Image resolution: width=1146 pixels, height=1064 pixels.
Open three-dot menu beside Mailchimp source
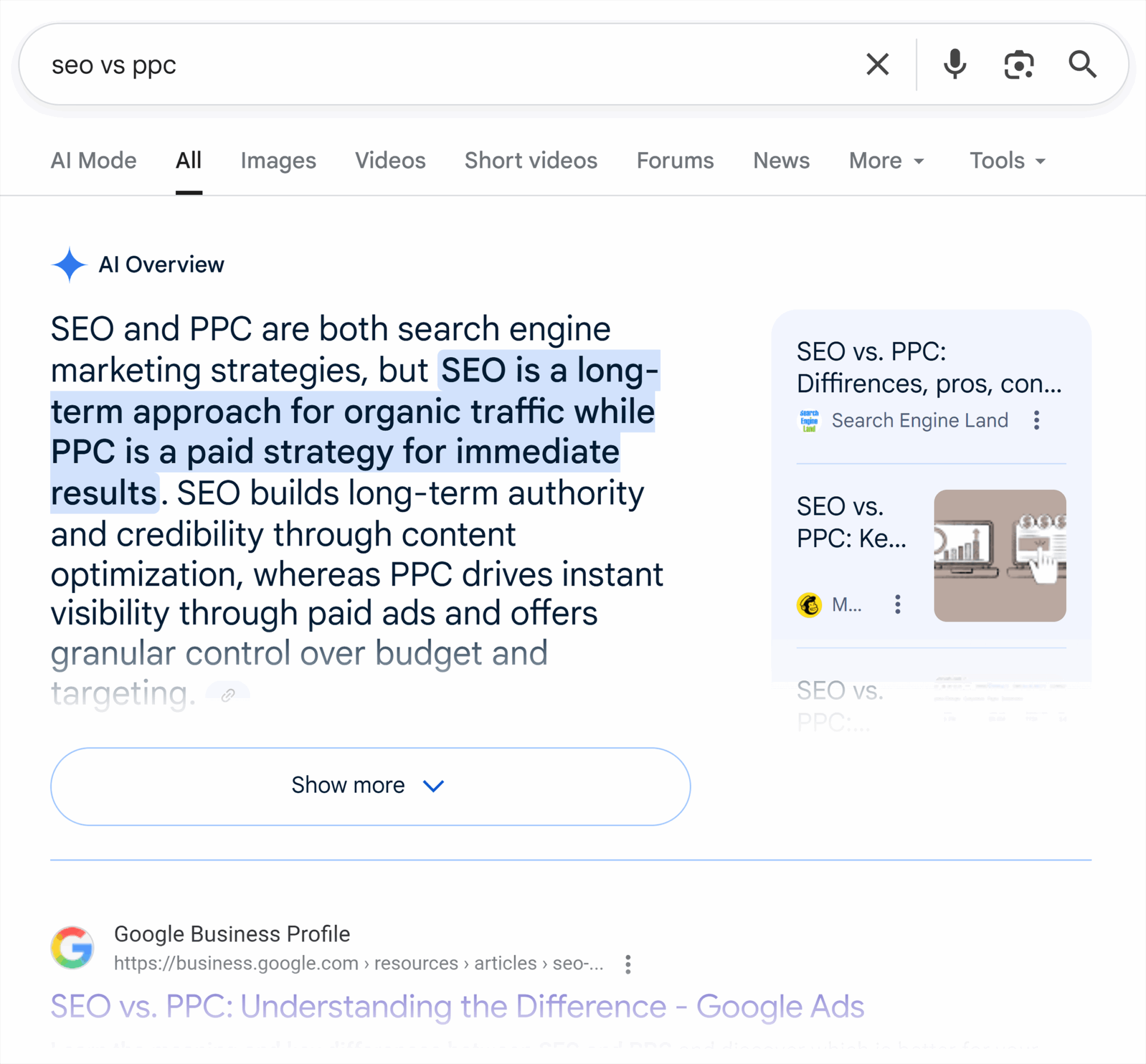897,605
